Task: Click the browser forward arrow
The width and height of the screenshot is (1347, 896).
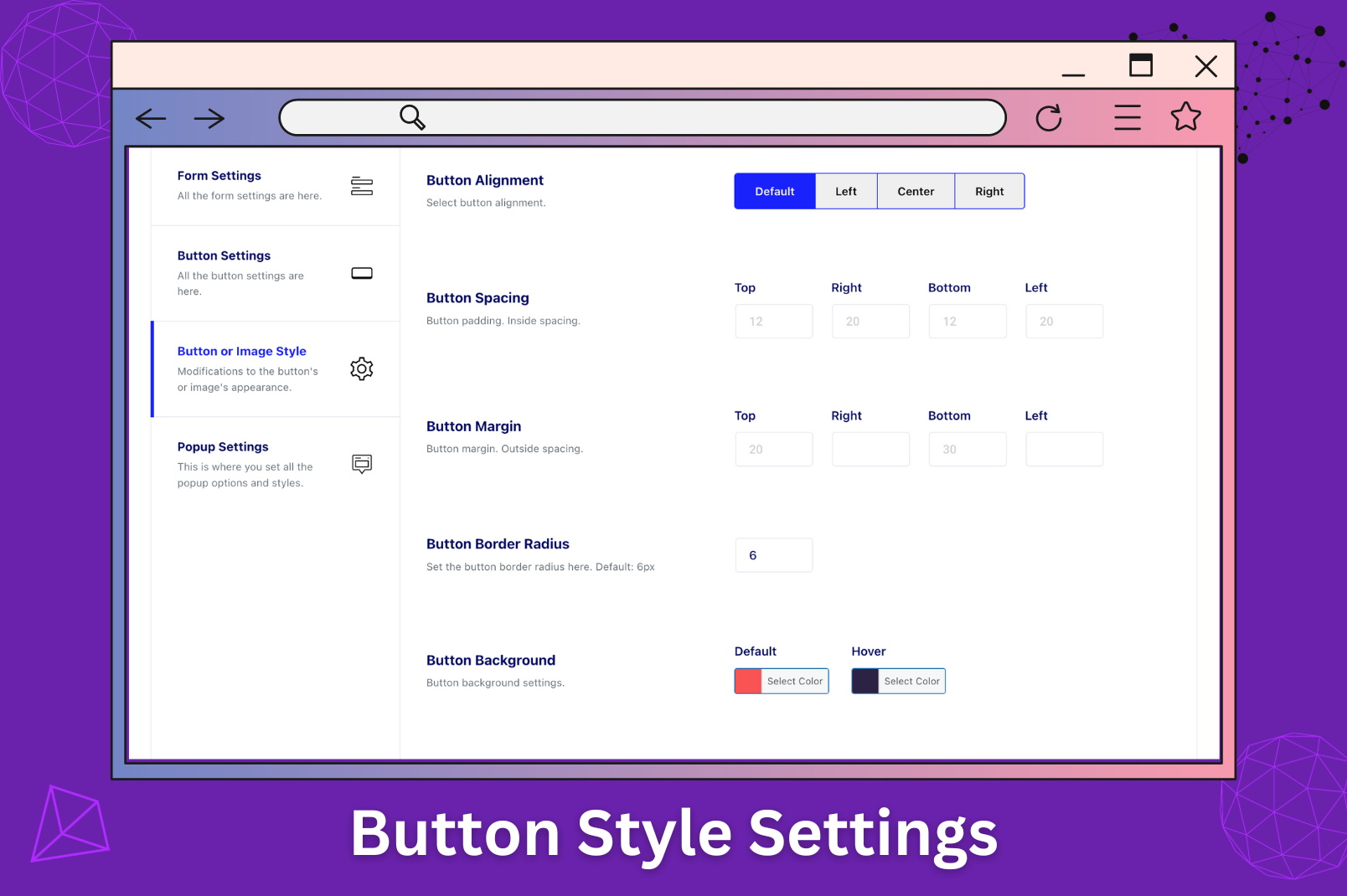Action: point(209,119)
